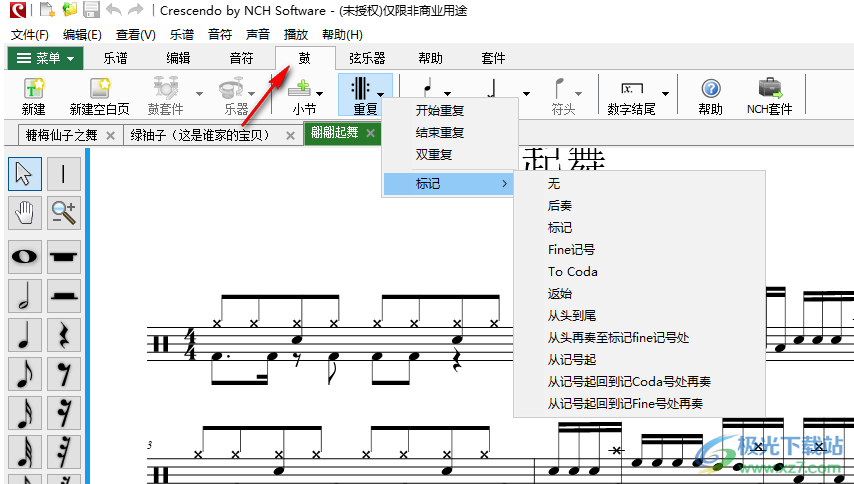This screenshot has height=484, width=854.
Task: Expand the 乐器 dropdown arrow
Action: point(252,94)
